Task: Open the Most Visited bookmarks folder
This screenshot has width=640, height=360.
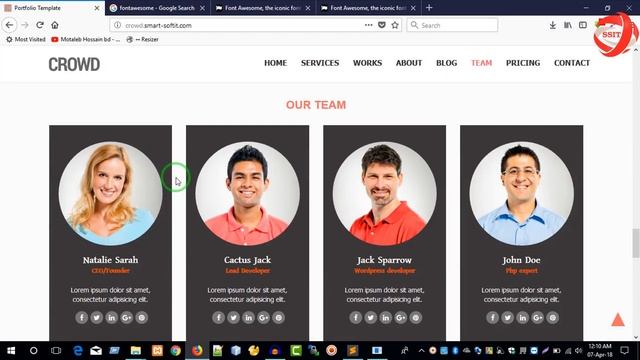Action: pyautogui.click(x=25, y=39)
